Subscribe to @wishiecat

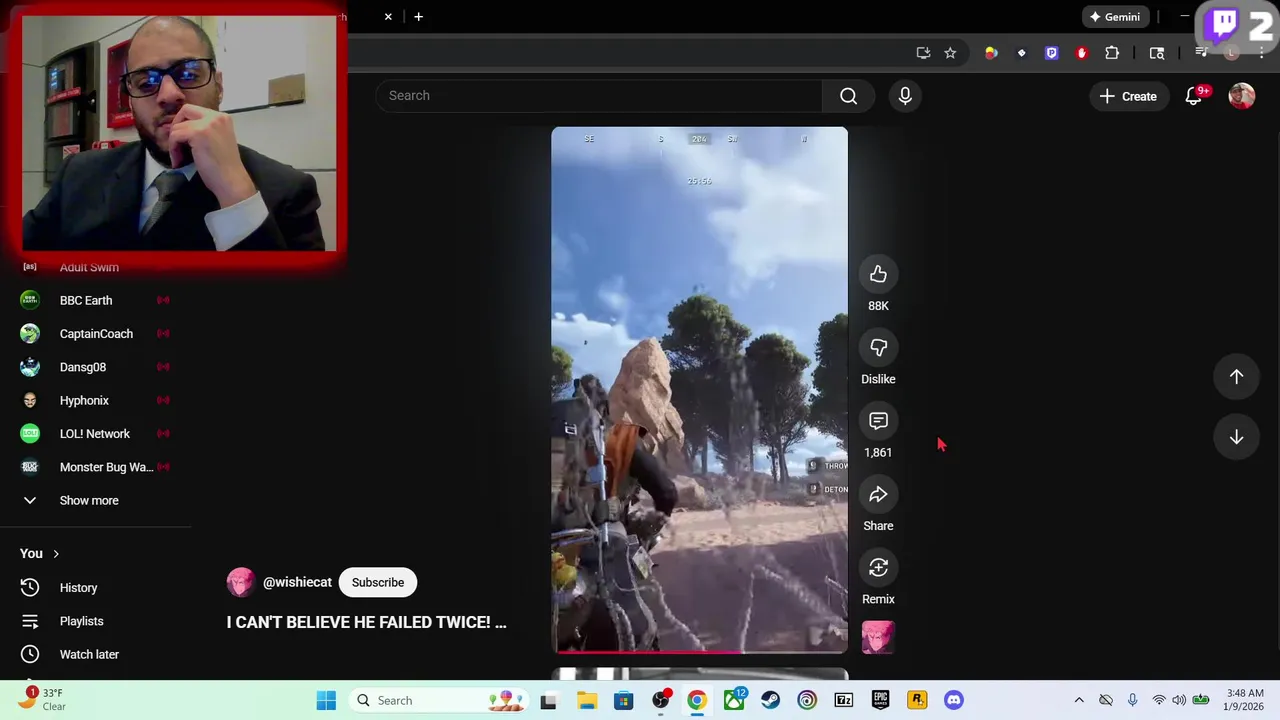pyautogui.click(x=378, y=582)
